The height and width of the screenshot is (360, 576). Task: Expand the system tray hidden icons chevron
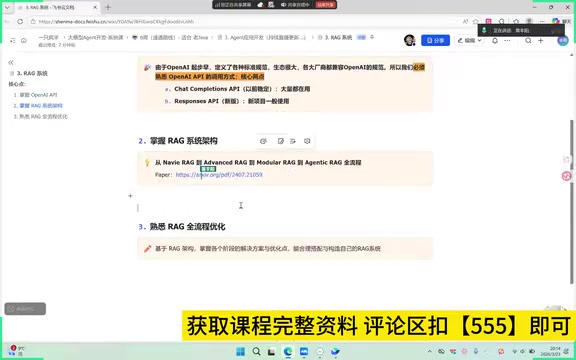pos(429,352)
